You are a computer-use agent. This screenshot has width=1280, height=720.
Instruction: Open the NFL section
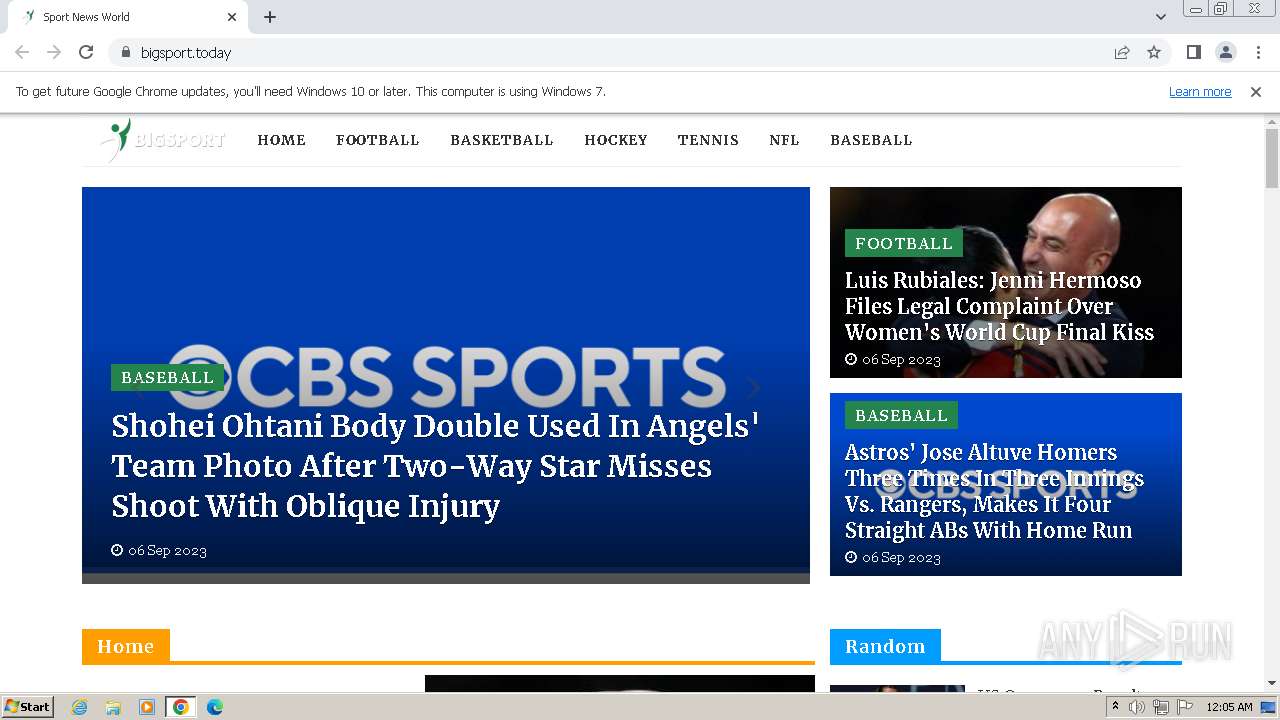pos(784,140)
